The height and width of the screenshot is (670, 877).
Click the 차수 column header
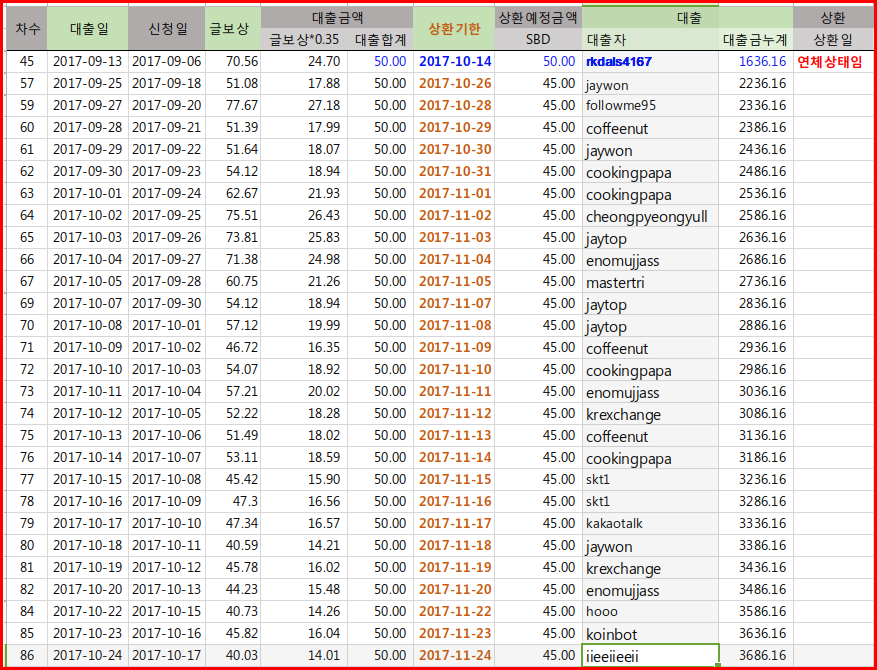(x=27, y=29)
